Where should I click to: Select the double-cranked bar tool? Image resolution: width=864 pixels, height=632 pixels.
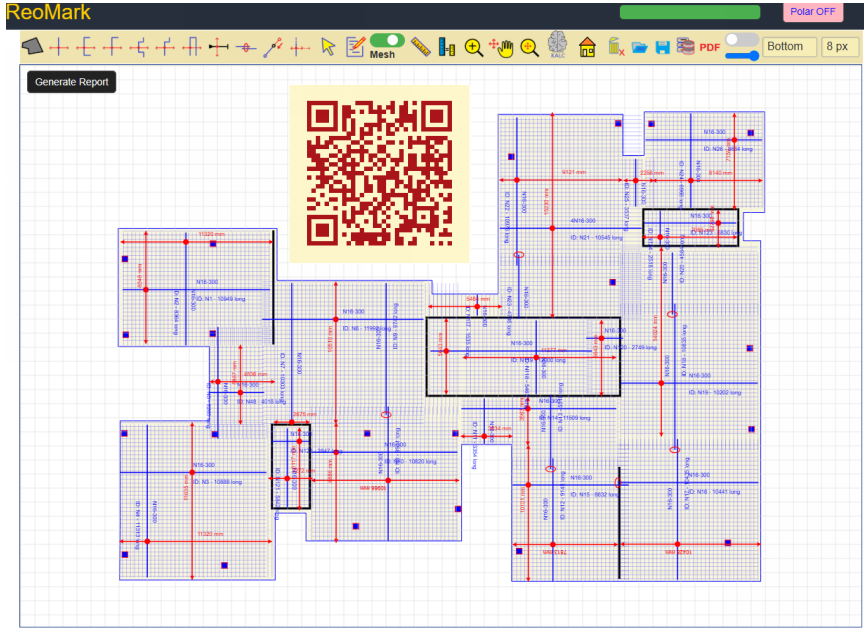click(139, 47)
